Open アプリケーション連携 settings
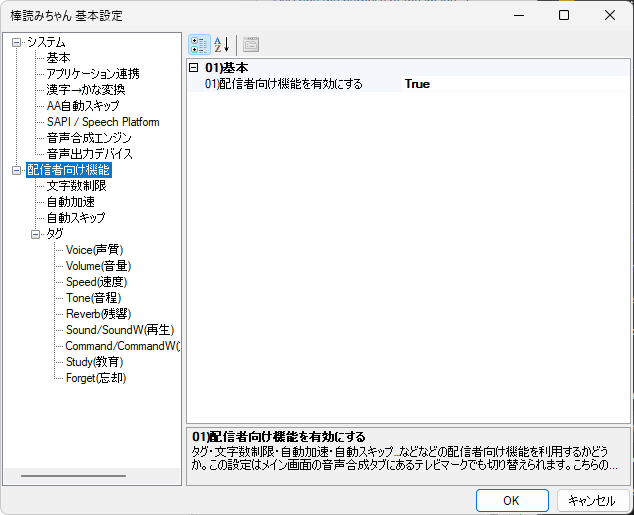The width and height of the screenshot is (634, 515). 93,74
